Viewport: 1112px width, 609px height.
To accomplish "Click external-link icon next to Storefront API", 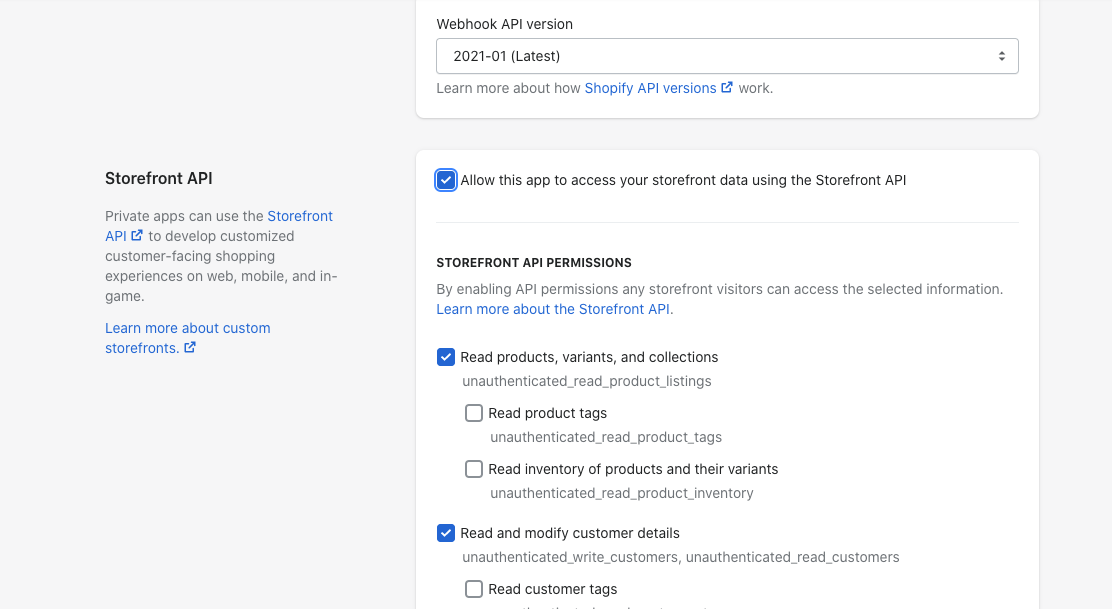I will pos(137,236).
